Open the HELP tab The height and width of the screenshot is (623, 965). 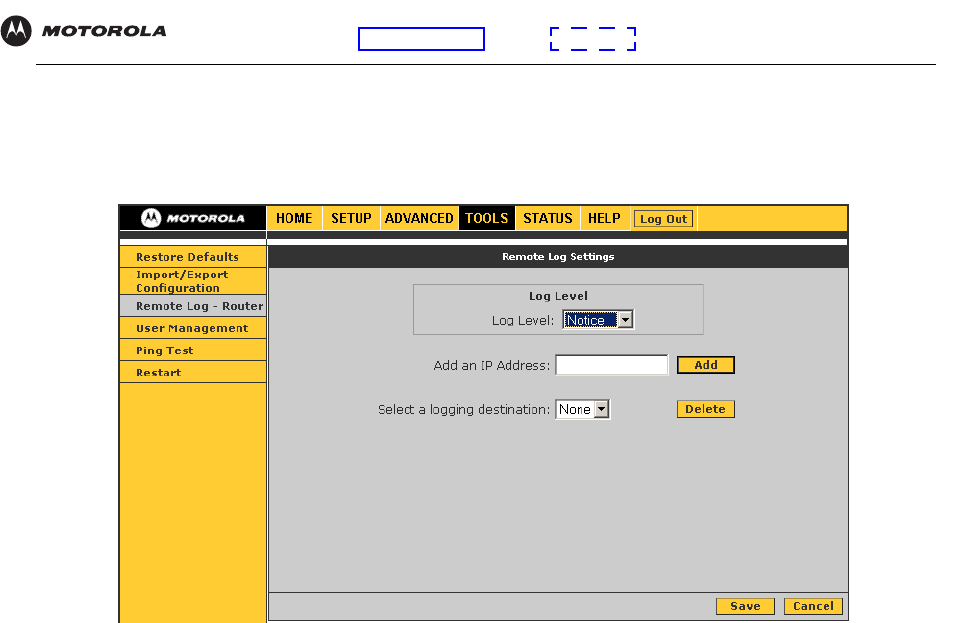604,219
